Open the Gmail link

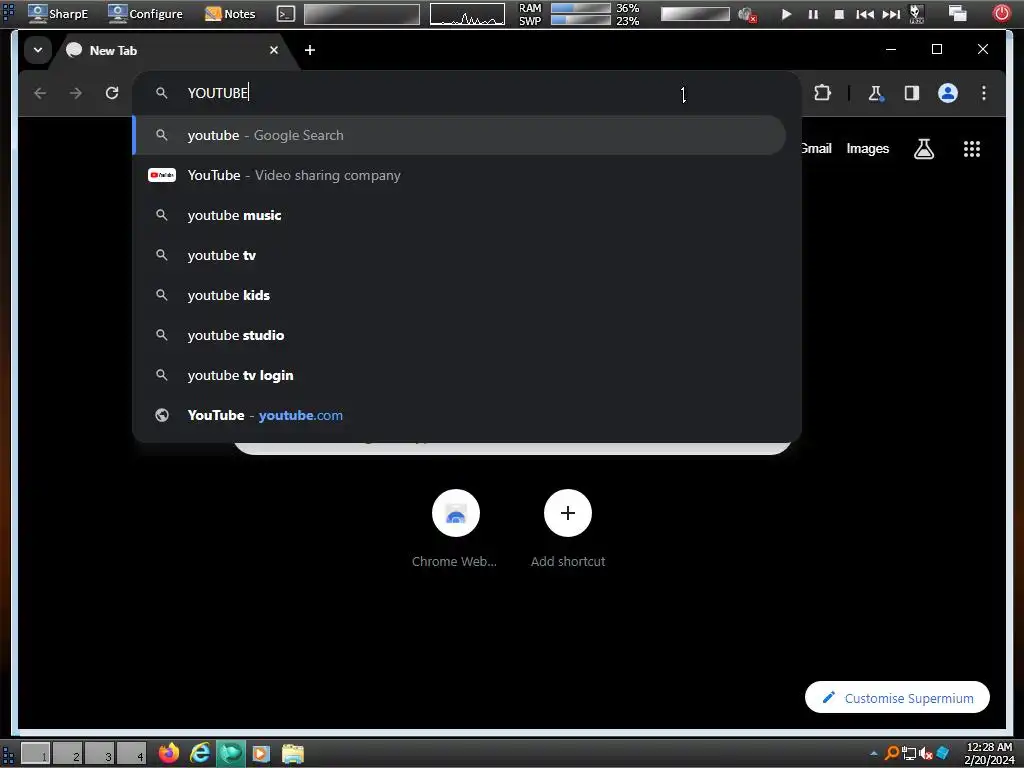816,149
